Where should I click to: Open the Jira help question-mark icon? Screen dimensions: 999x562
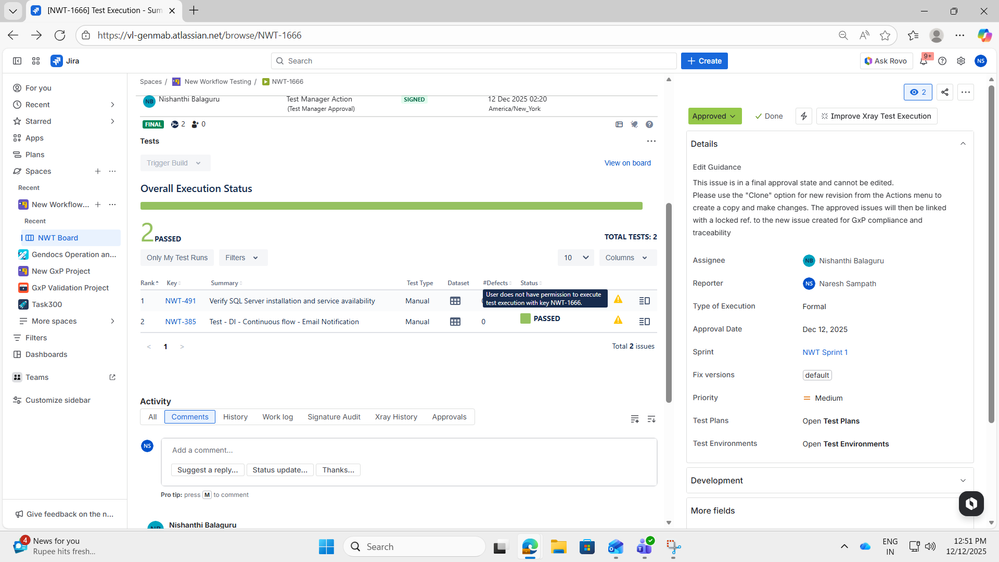(x=942, y=61)
